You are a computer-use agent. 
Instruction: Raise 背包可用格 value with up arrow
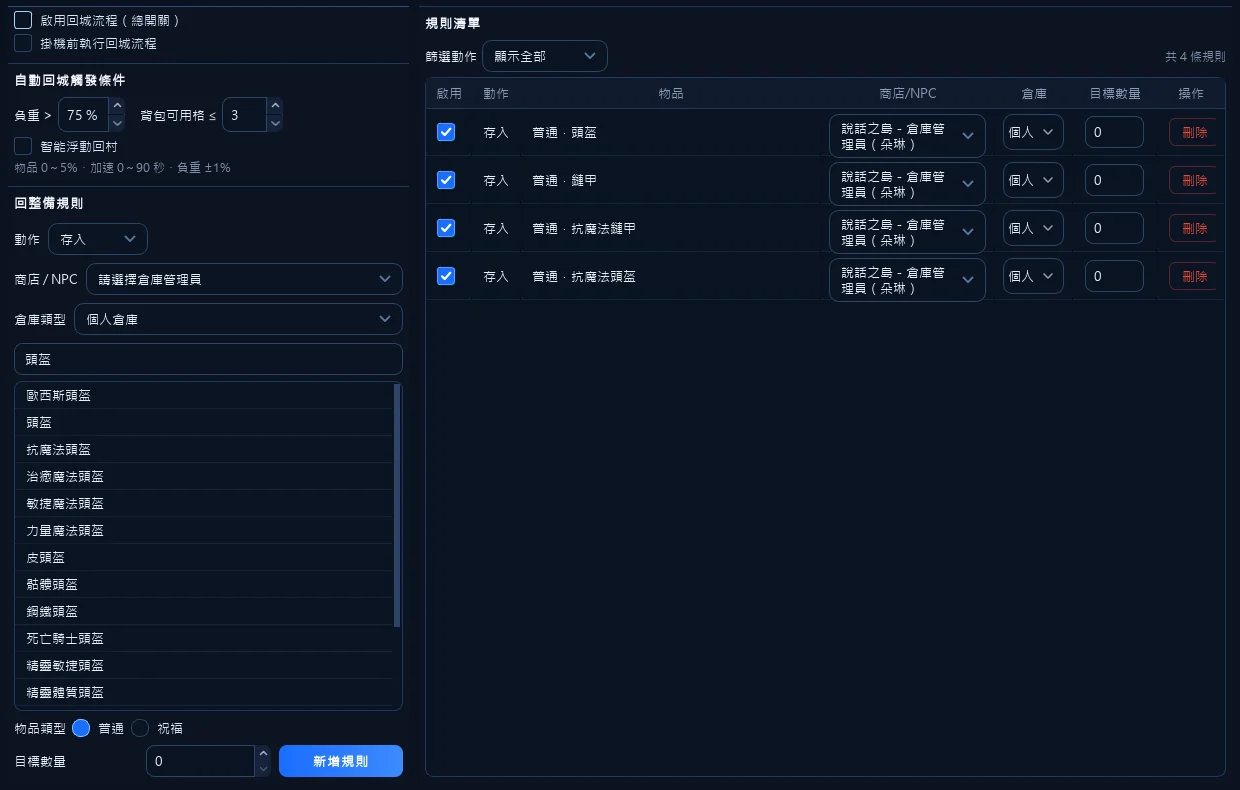coord(275,106)
